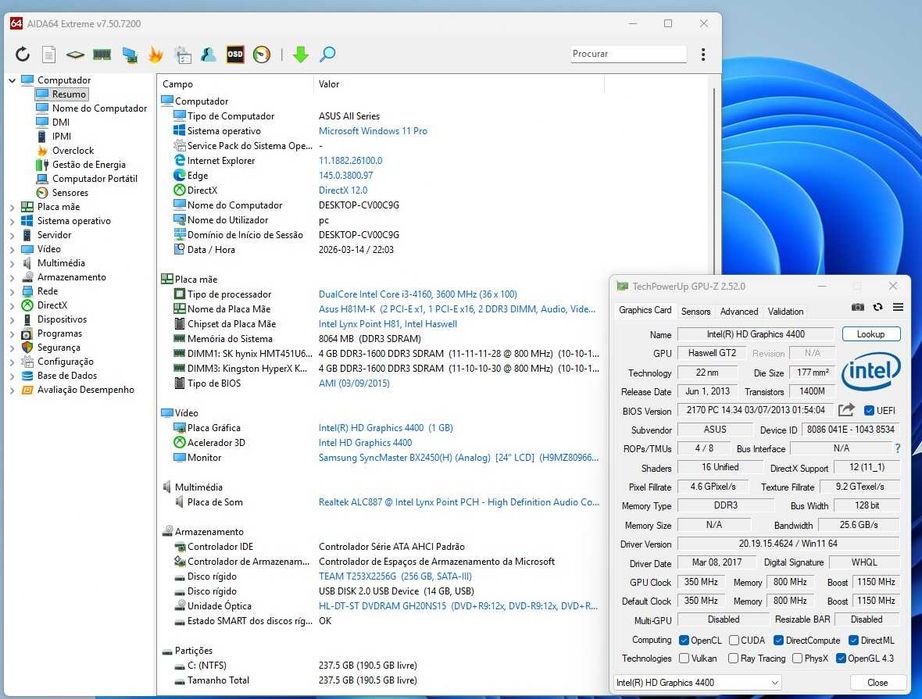922x699 pixels.
Task: Open the Report page icon in toolbar
Action: tap(49, 55)
